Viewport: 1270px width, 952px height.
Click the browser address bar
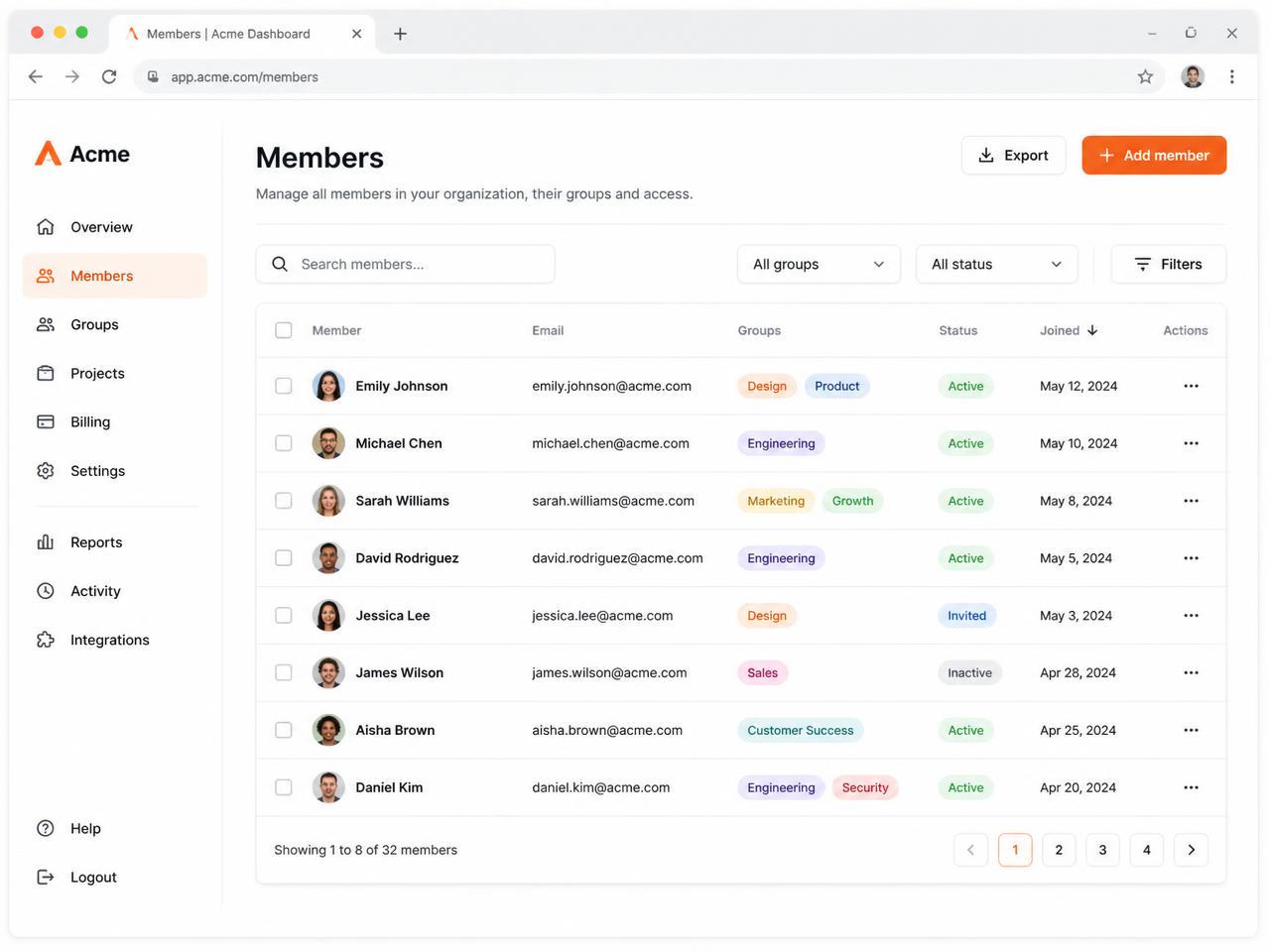tap(650, 76)
